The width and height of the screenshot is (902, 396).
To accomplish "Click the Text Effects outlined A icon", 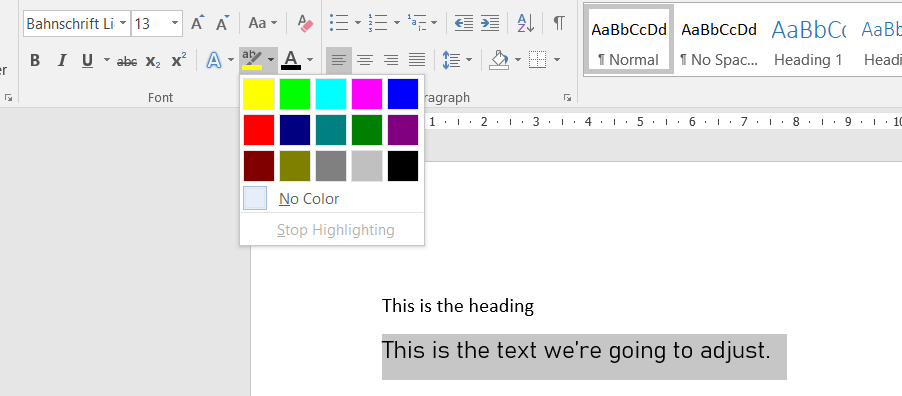I will pyautogui.click(x=214, y=60).
